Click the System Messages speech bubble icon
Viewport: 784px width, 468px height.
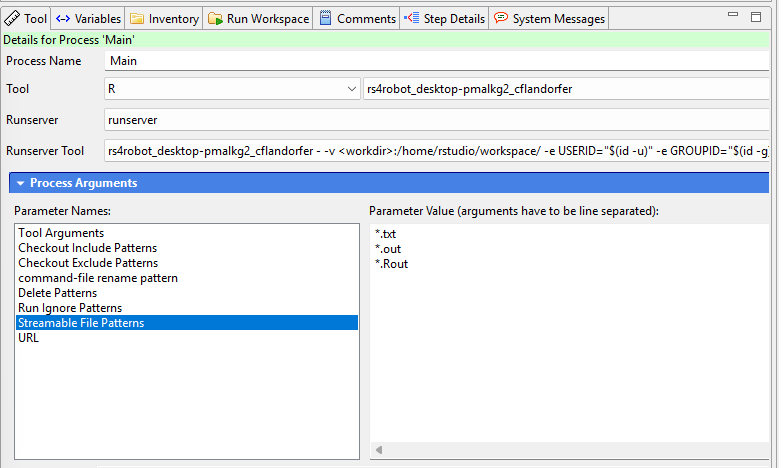coord(500,18)
